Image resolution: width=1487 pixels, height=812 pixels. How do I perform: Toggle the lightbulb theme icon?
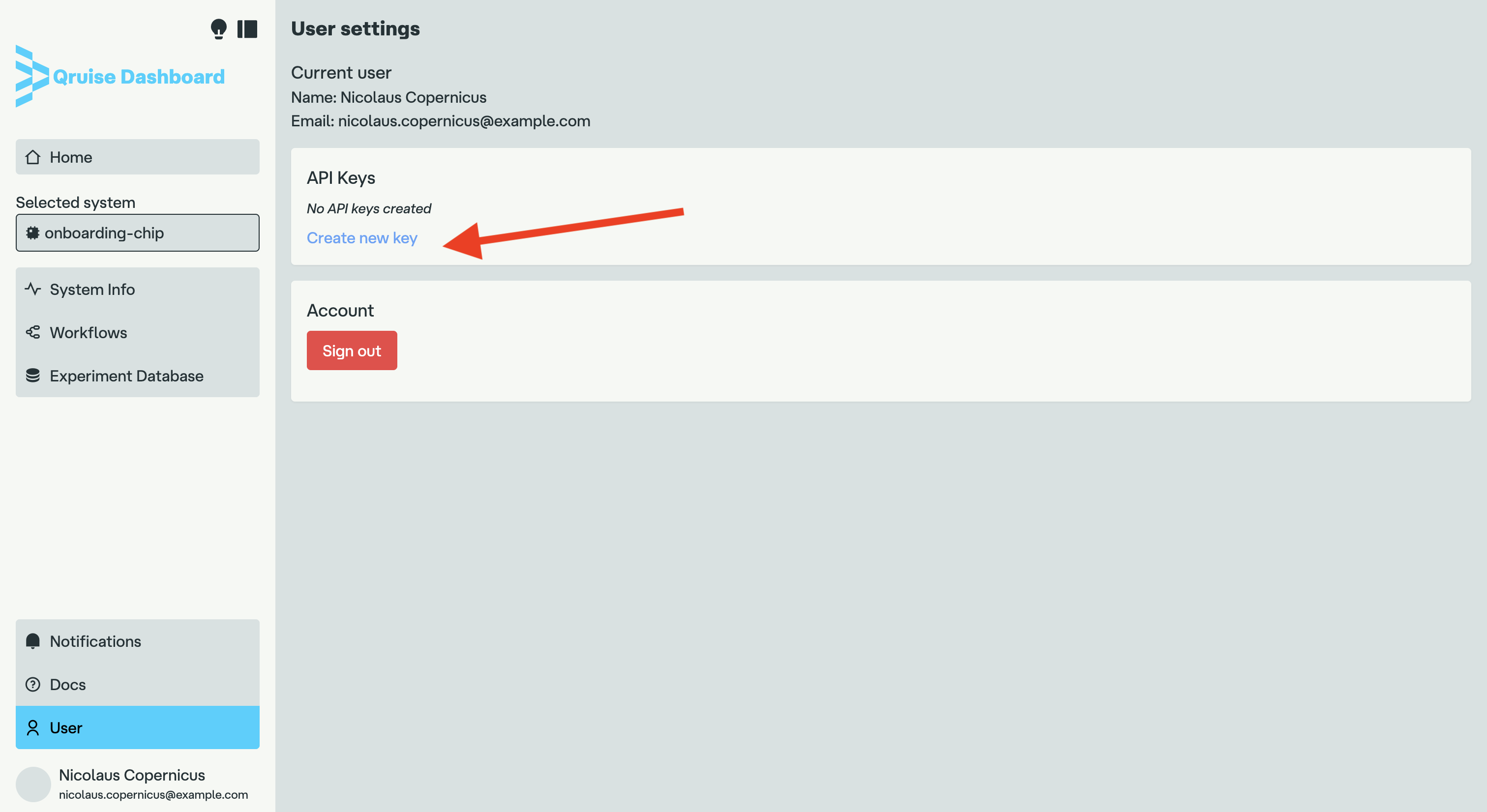tap(218, 29)
